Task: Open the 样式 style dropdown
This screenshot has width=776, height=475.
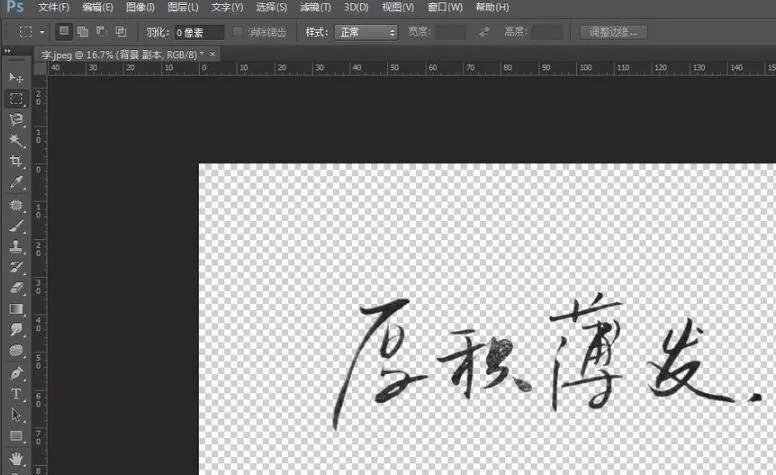Action: coord(366,33)
